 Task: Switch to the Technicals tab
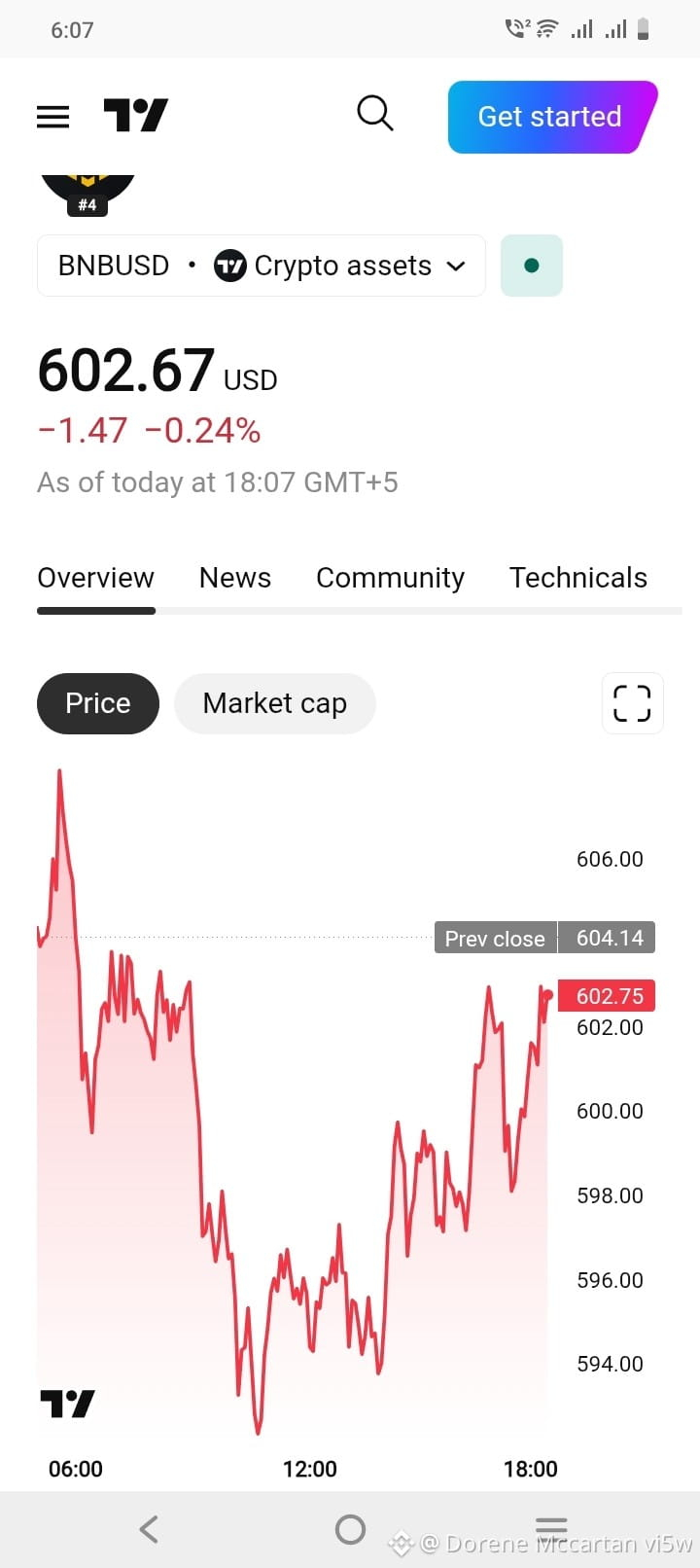[578, 578]
